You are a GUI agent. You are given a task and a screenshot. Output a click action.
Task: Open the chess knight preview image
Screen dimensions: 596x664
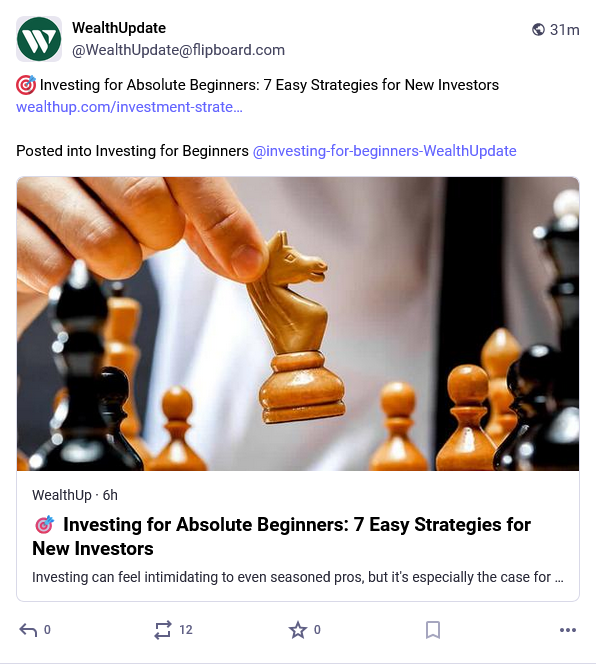[298, 324]
